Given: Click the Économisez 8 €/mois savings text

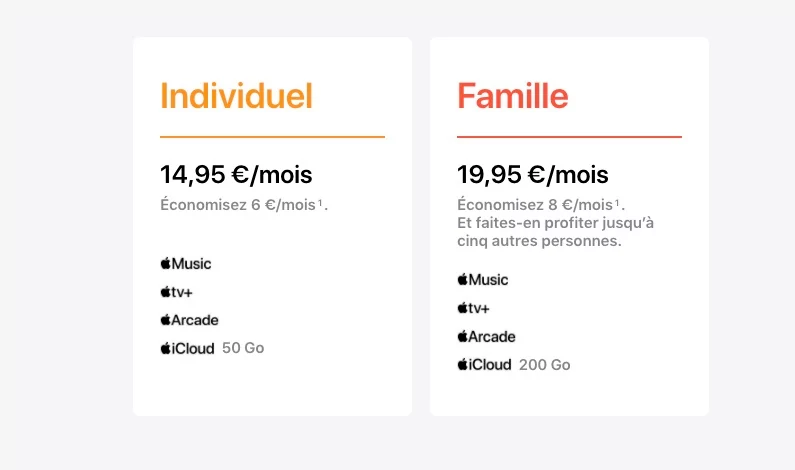Looking at the screenshot, I should tap(535, 205).
